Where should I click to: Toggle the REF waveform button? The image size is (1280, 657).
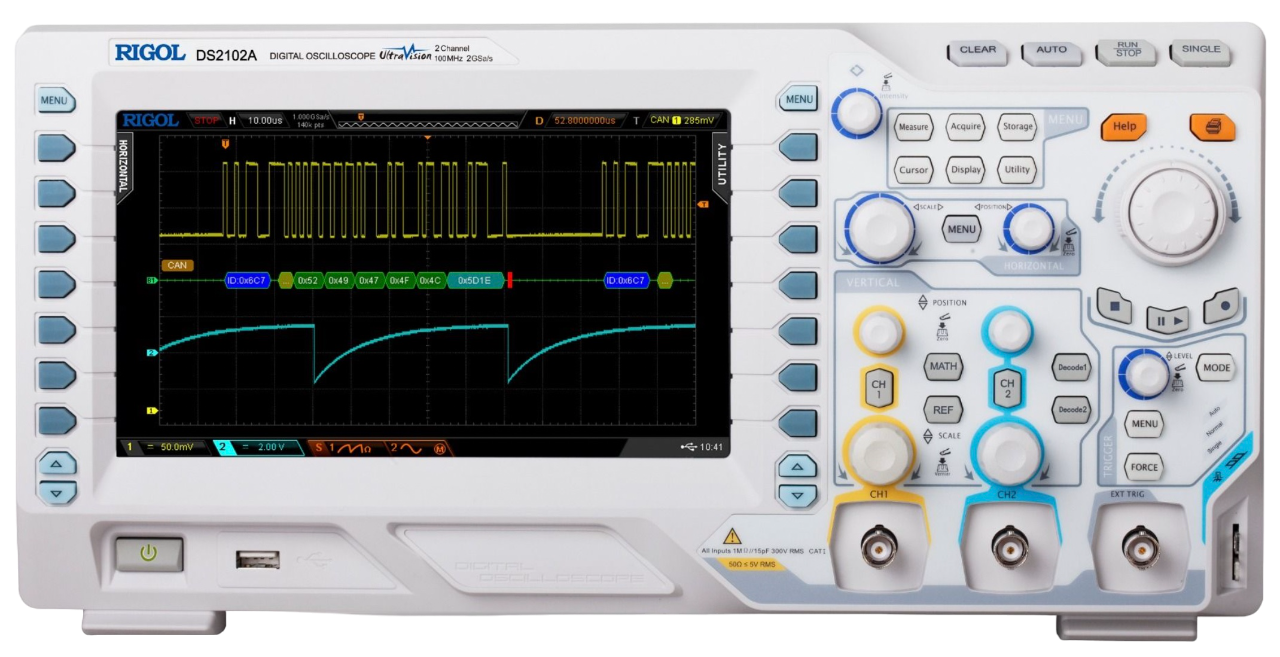pyautogui.click(x=943, y=409)
